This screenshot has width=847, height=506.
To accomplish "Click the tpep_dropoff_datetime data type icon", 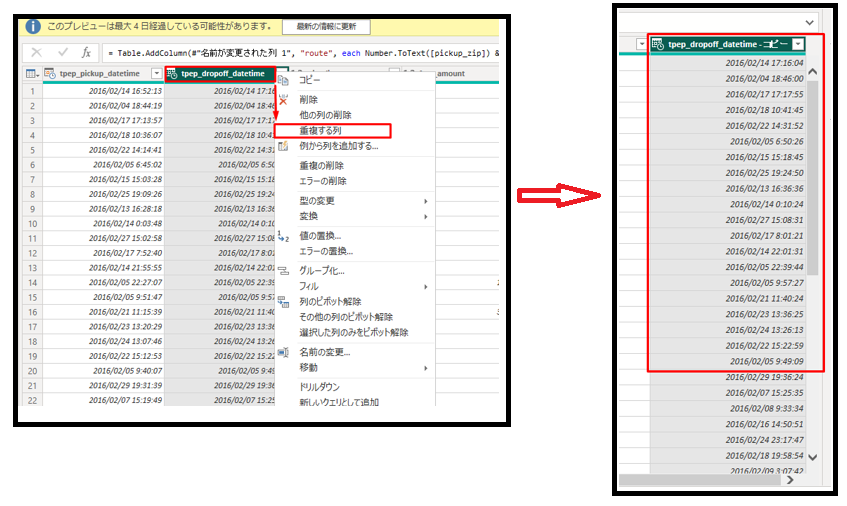I will [x=172, y=73].
